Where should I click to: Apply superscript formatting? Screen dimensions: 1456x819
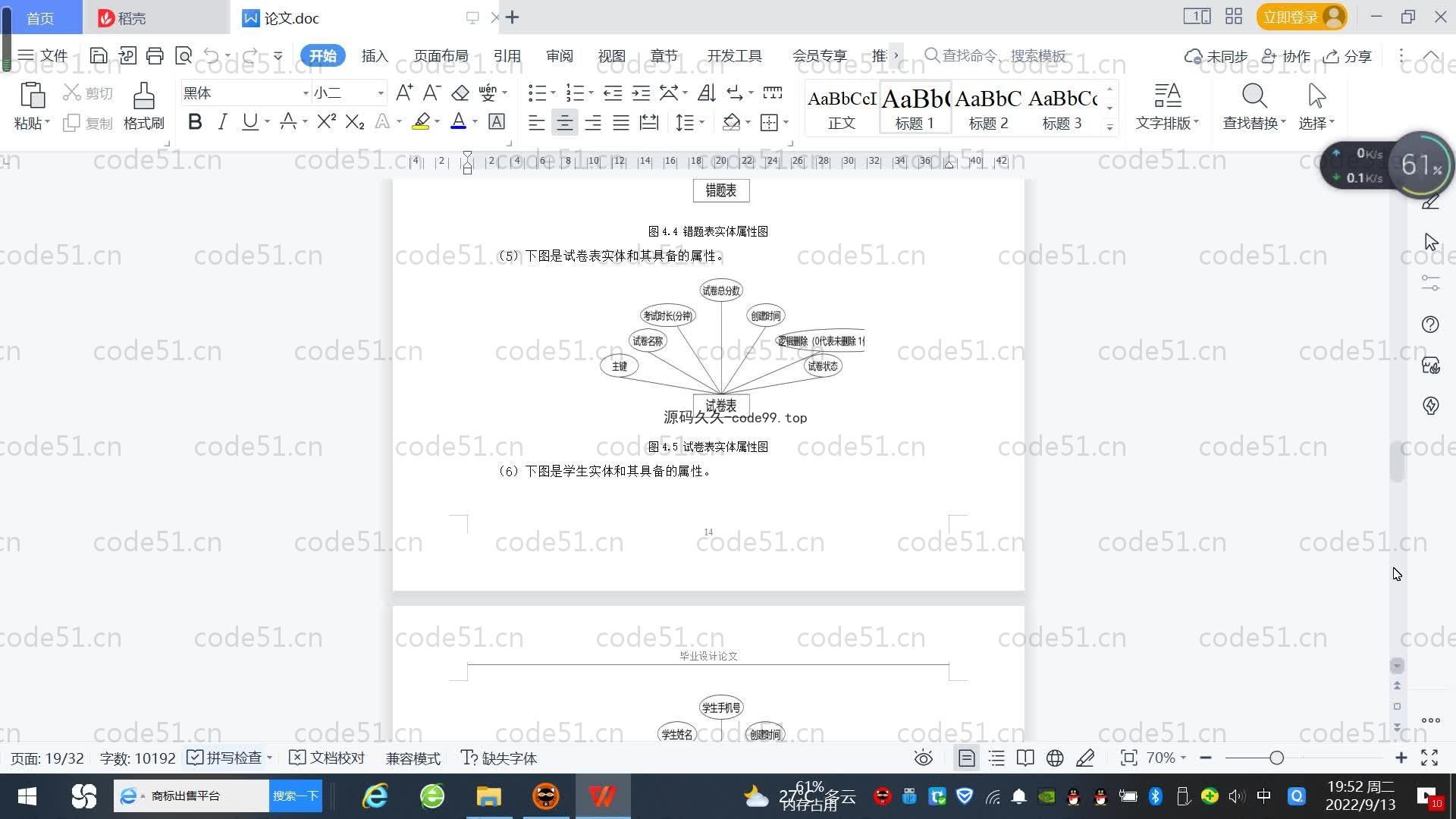click(326, 121)
